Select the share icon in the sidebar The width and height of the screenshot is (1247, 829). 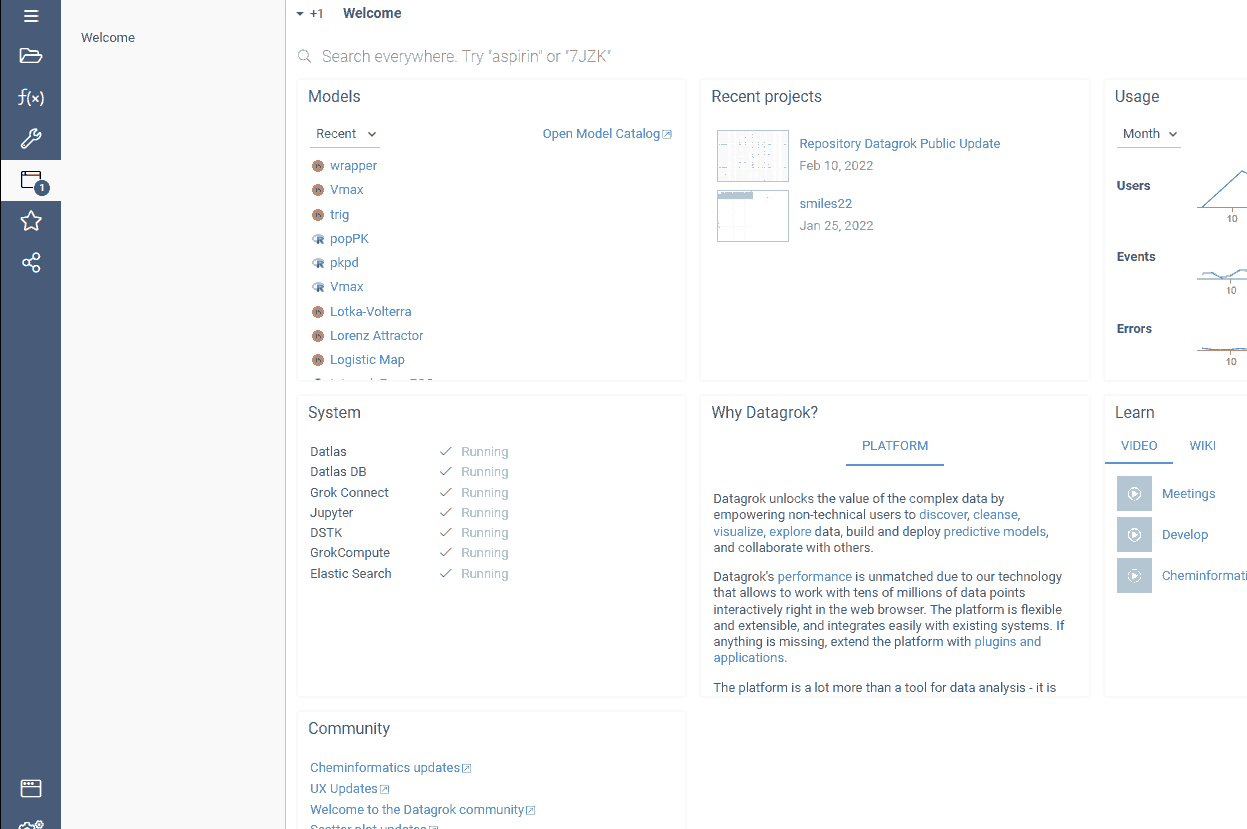pos(30,262)
